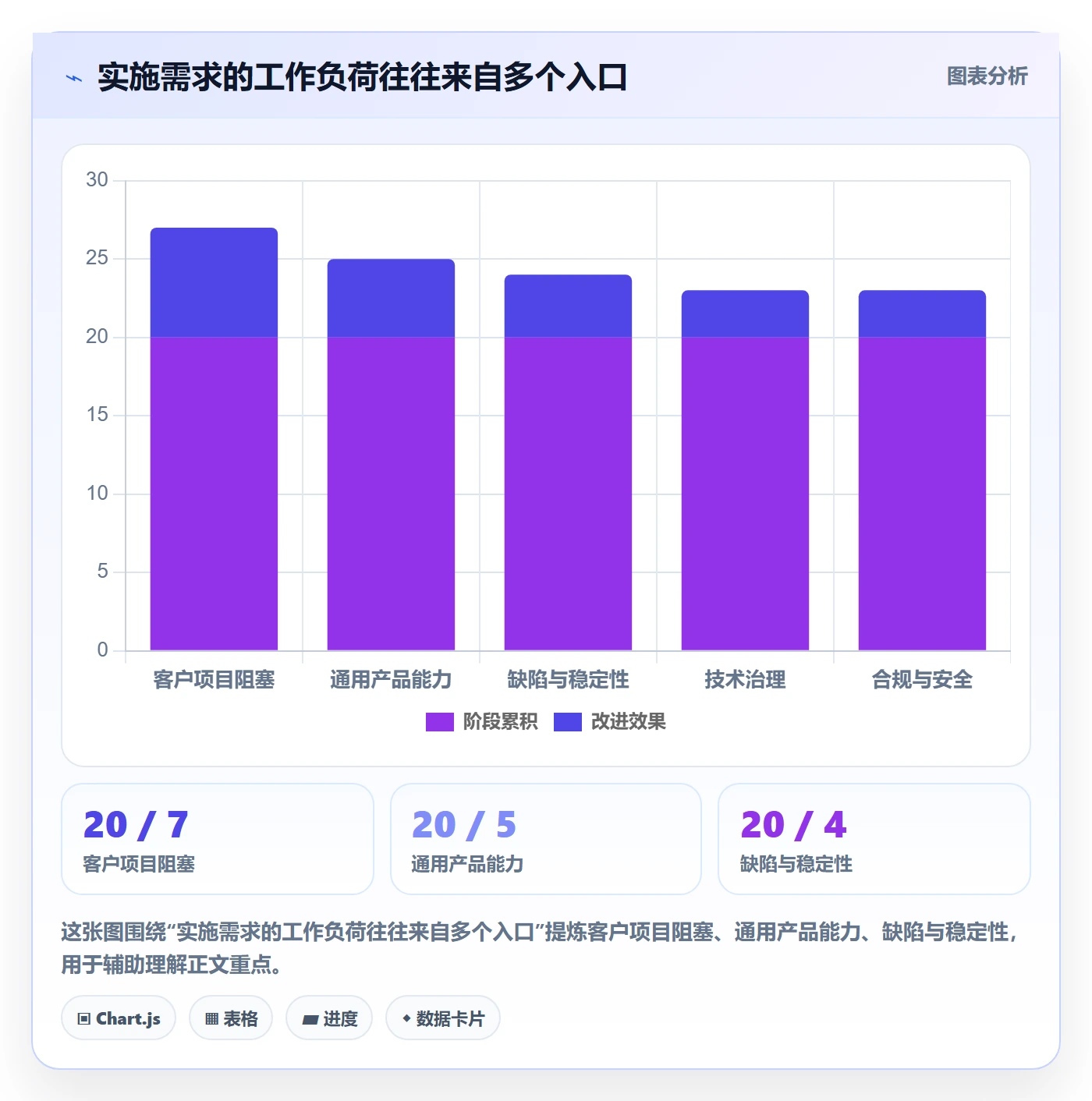Select the 数据卡片 tag chip

tap(443, 1018)
